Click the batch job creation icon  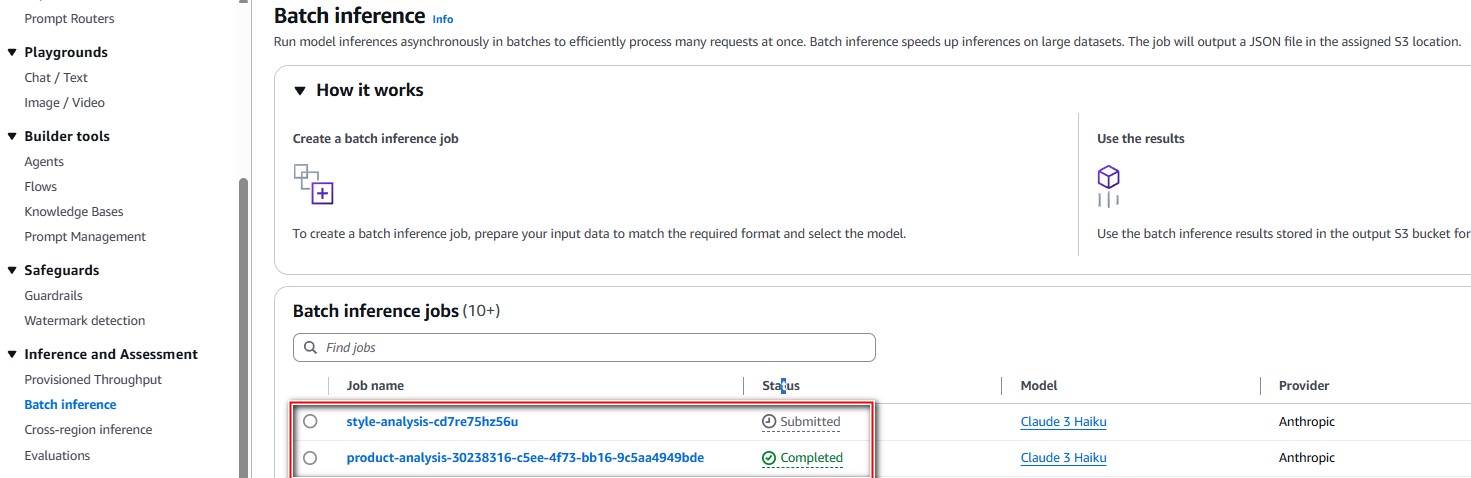coord(313,184)
